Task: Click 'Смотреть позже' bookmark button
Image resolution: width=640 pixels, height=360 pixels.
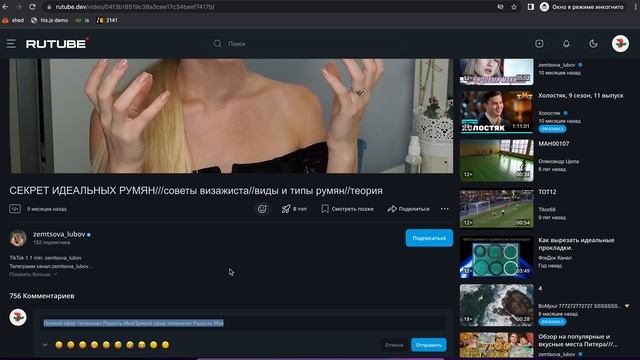Action: [x=347, y=209]
